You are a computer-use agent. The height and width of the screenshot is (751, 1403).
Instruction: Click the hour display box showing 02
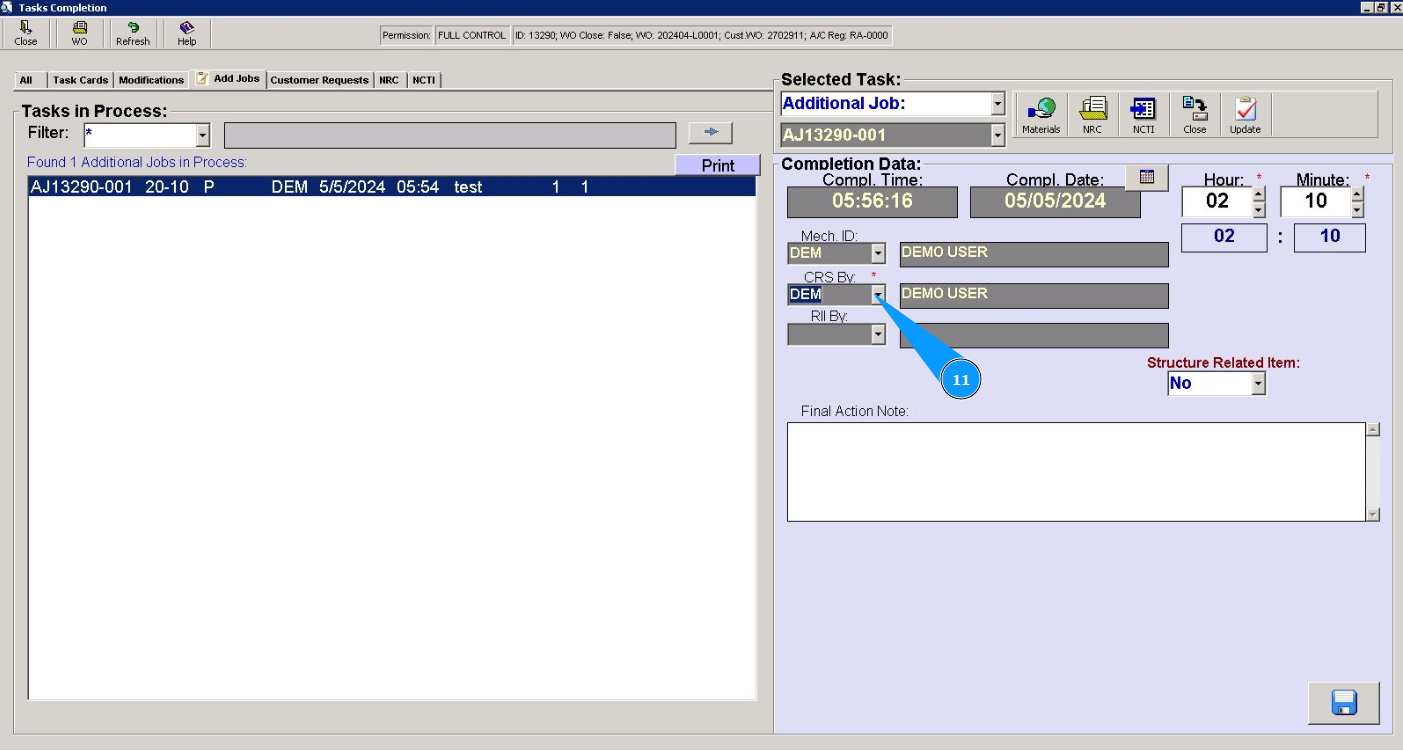coord(1224,237)
